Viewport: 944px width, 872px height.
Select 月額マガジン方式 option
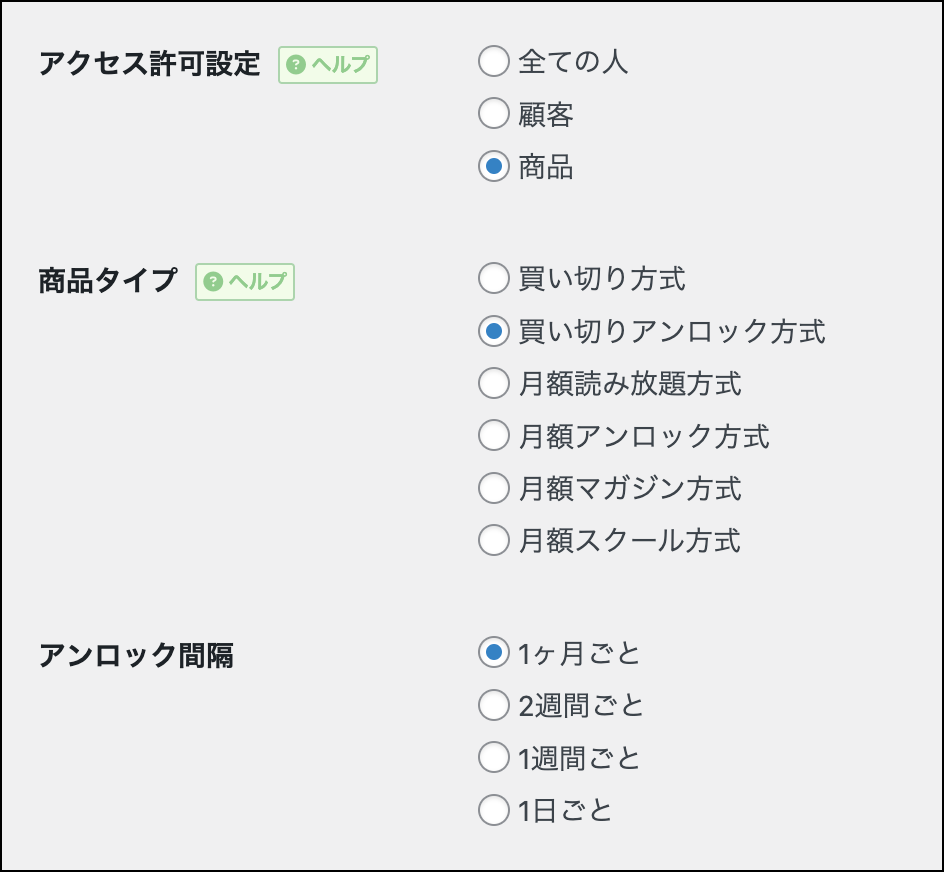[x=494, y=488]
